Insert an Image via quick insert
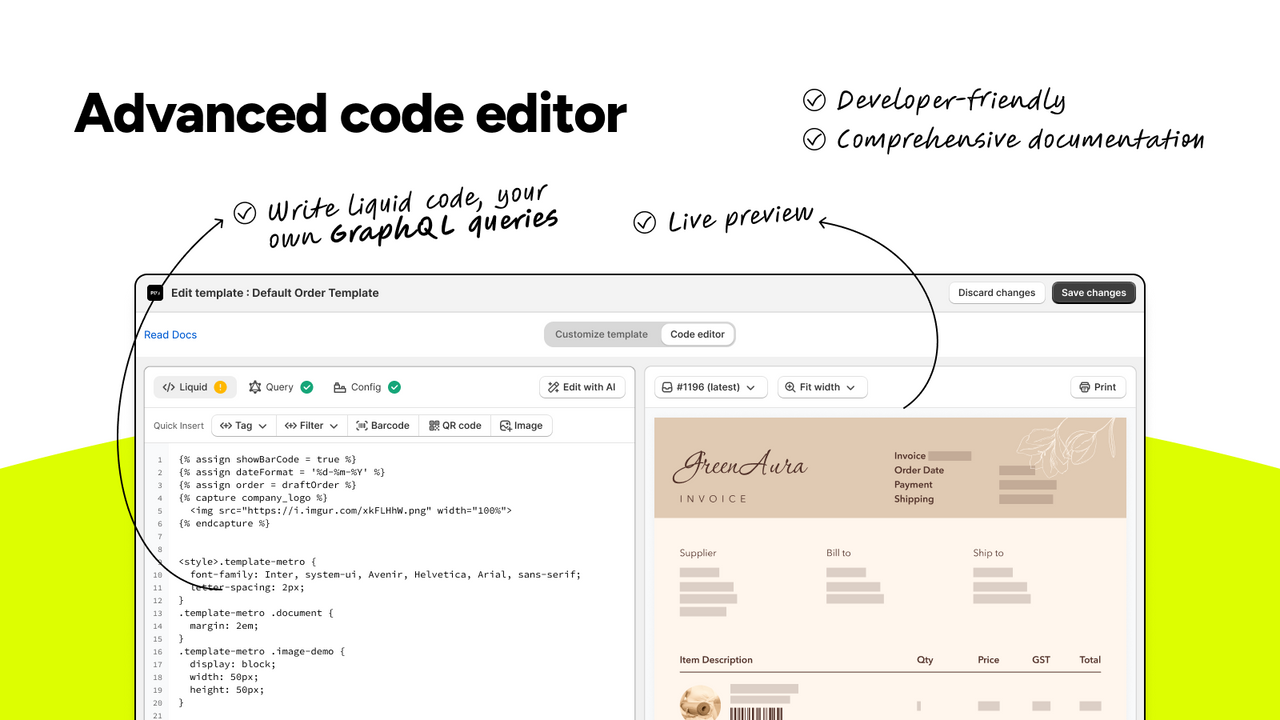The height and width of the screenshot is (720, 1280). (x=521, y=425)
